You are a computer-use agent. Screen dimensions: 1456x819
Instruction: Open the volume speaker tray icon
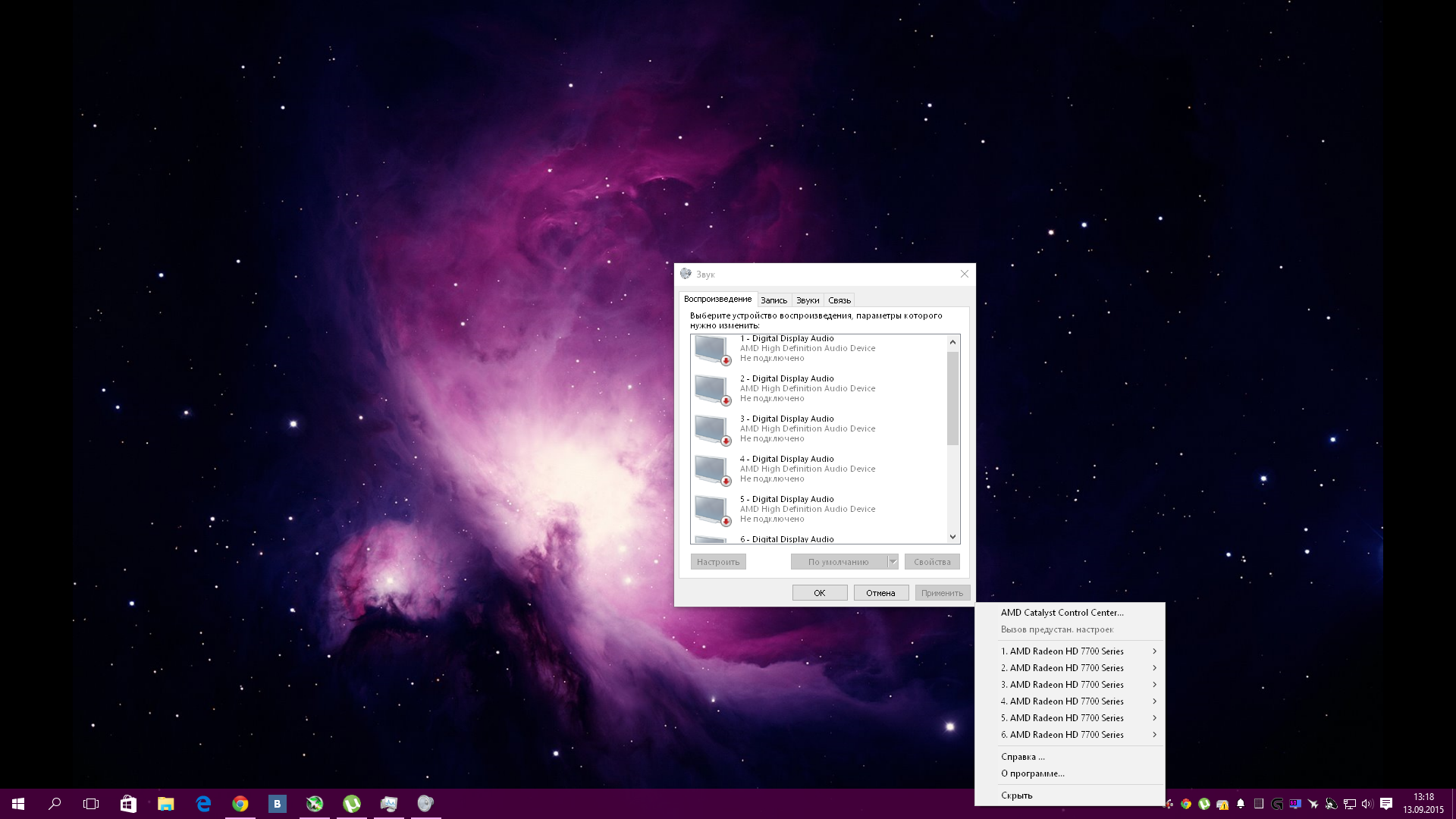tap(1367, 804)
